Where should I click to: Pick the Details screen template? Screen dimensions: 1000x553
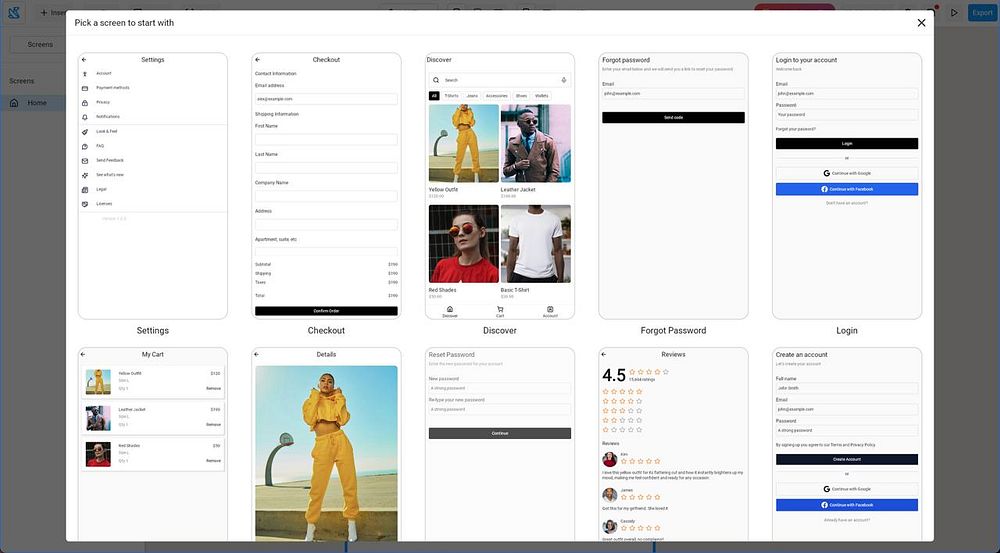point(326,444)
